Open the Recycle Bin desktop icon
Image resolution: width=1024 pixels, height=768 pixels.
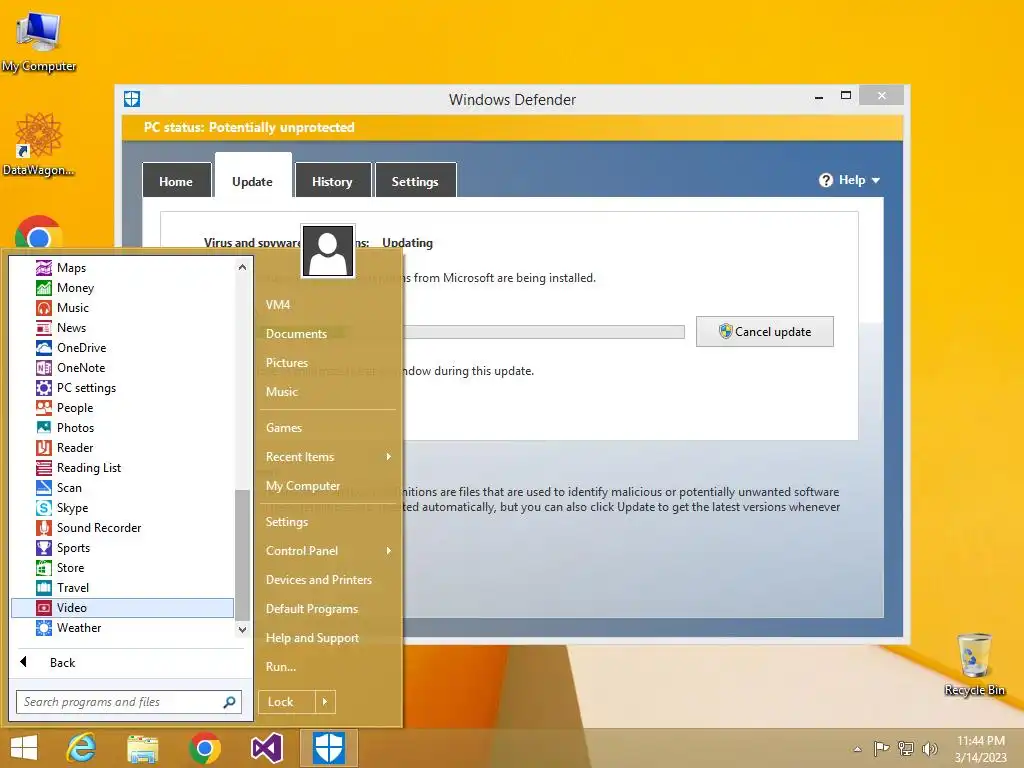[x=974, y=665]
